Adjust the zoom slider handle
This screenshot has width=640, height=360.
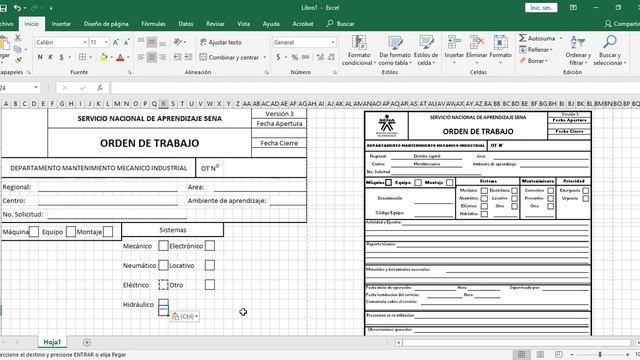pyautogui.click(x=600, y=354)
